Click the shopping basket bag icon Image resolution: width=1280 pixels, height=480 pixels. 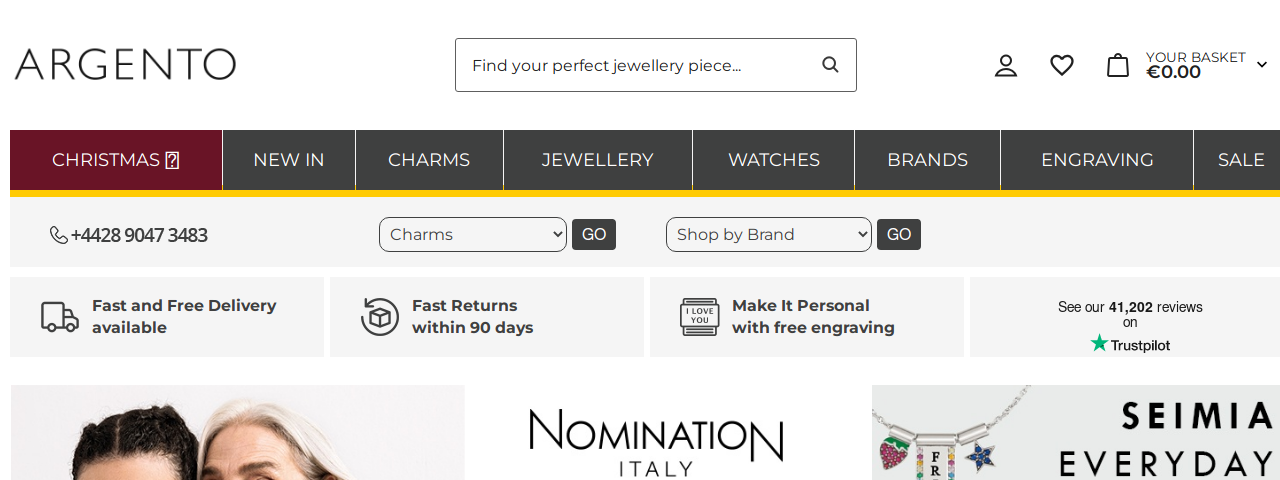[1118, 66]
